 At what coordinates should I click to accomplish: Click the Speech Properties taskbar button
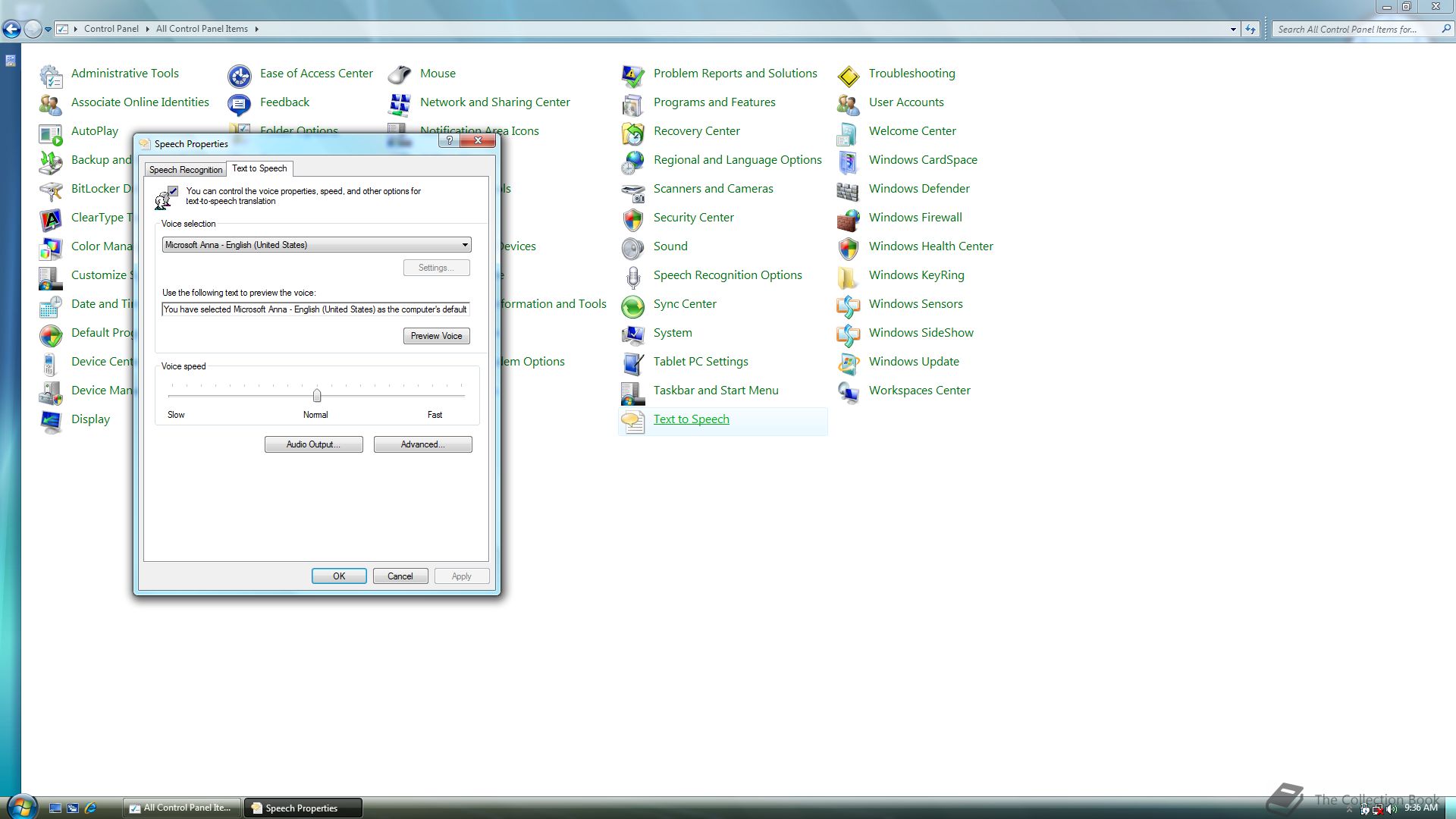click(x=303, y=808)
